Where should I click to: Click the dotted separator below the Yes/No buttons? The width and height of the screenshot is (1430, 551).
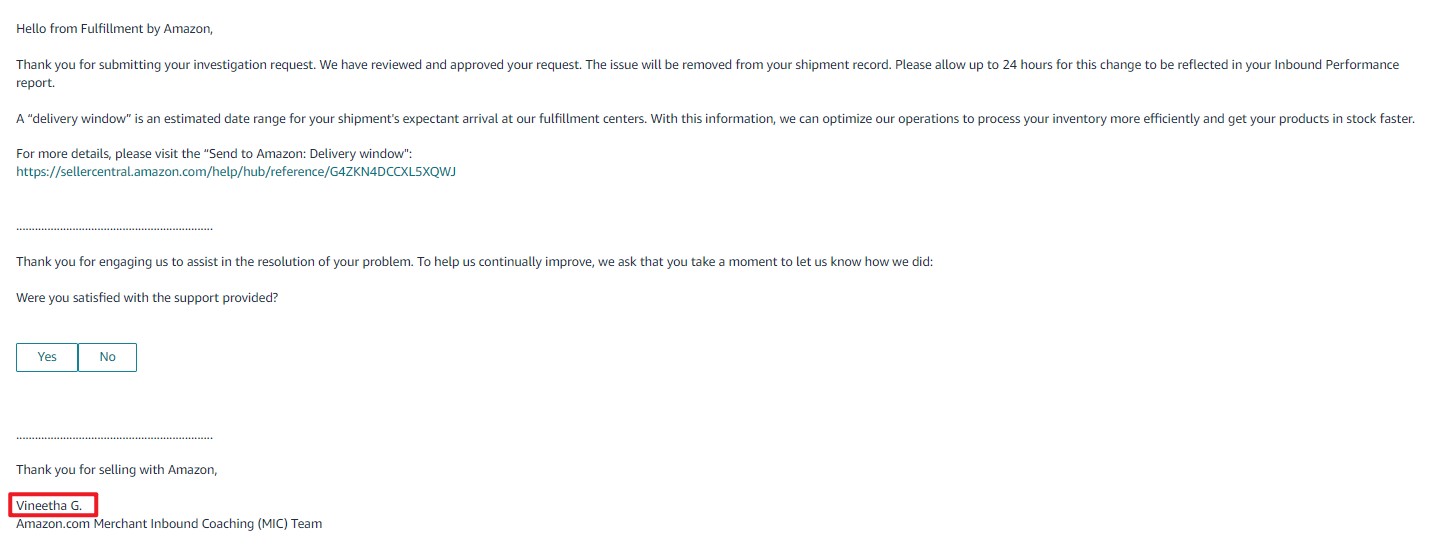pos(114,436)
